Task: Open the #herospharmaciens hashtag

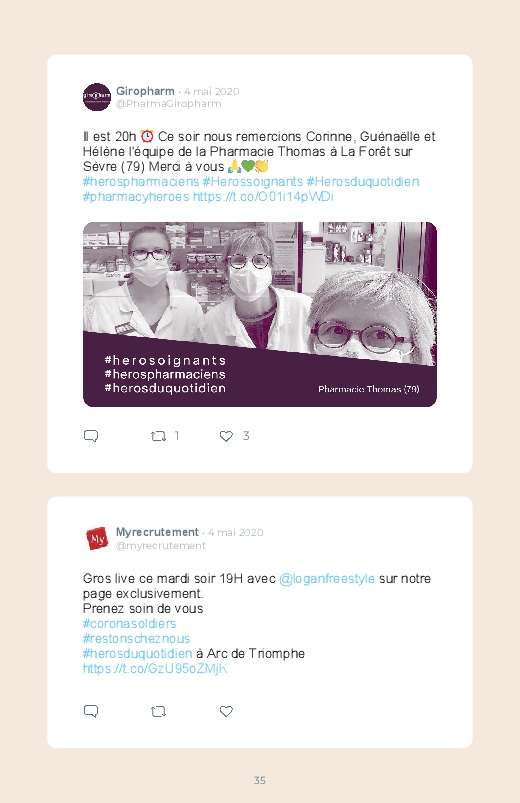Action: [x=141, y=182]
